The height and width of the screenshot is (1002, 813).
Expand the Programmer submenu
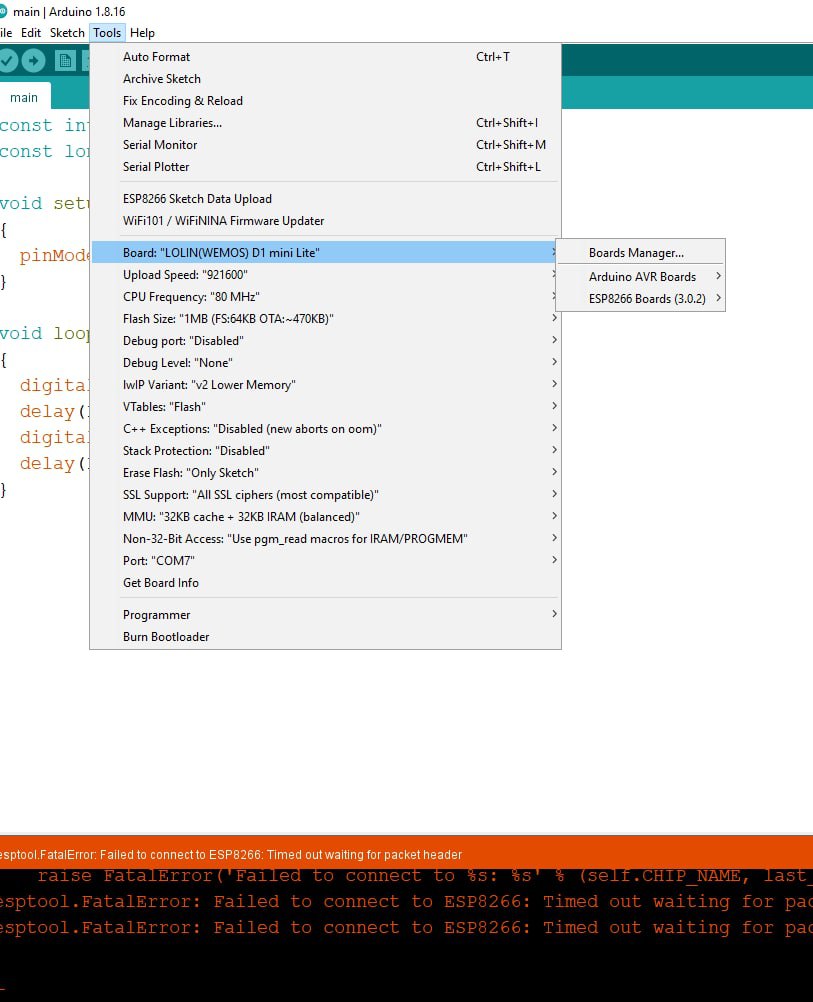coord(325,615)
